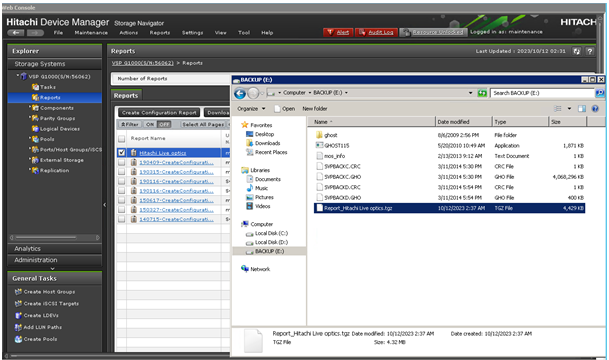
Task: Turn the filter OFF
Action: 164,124
